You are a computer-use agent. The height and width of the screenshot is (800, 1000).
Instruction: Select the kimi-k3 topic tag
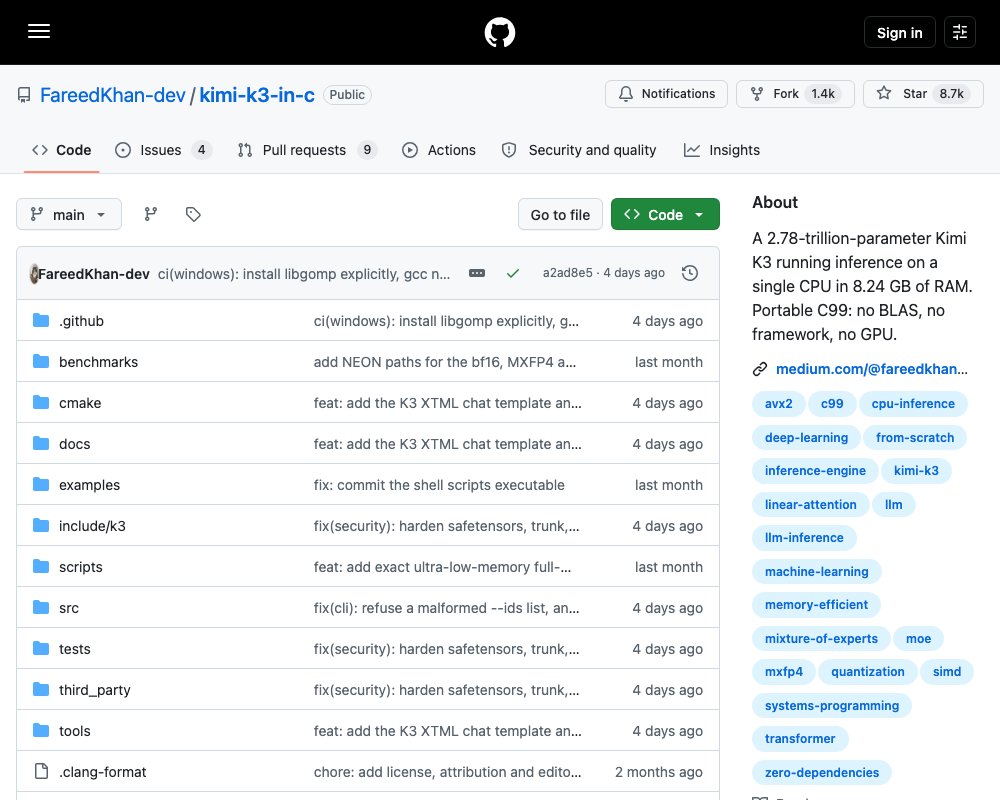pos(916,471)
